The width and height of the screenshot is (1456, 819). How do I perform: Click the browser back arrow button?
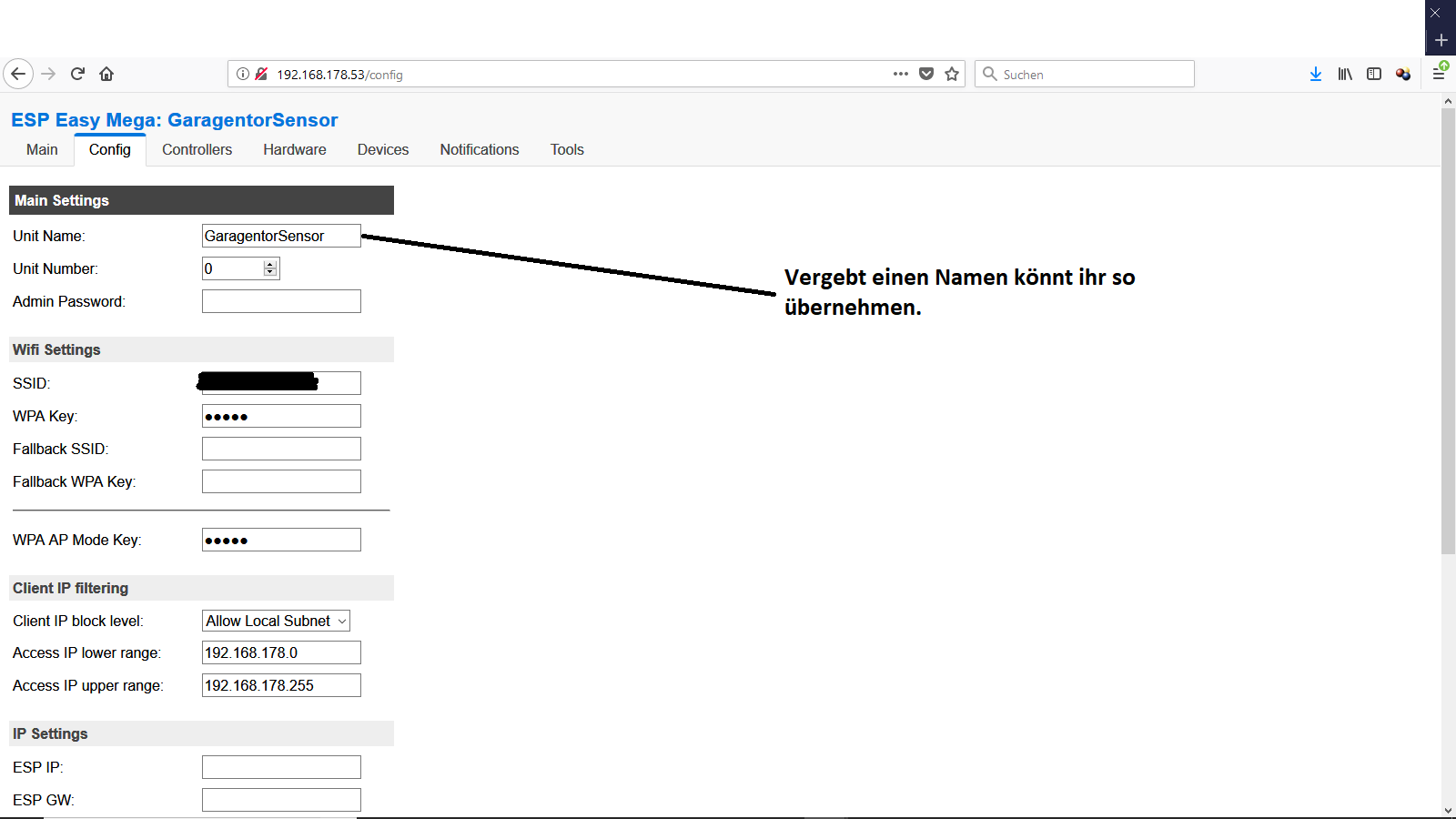click(x=18, y=74)
